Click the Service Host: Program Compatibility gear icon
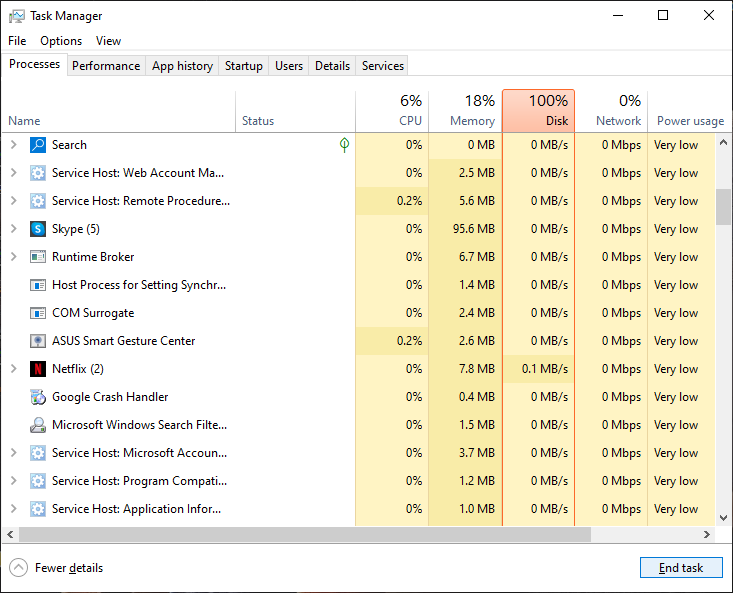This screenshot has height=593, width=733. (38, 481)
